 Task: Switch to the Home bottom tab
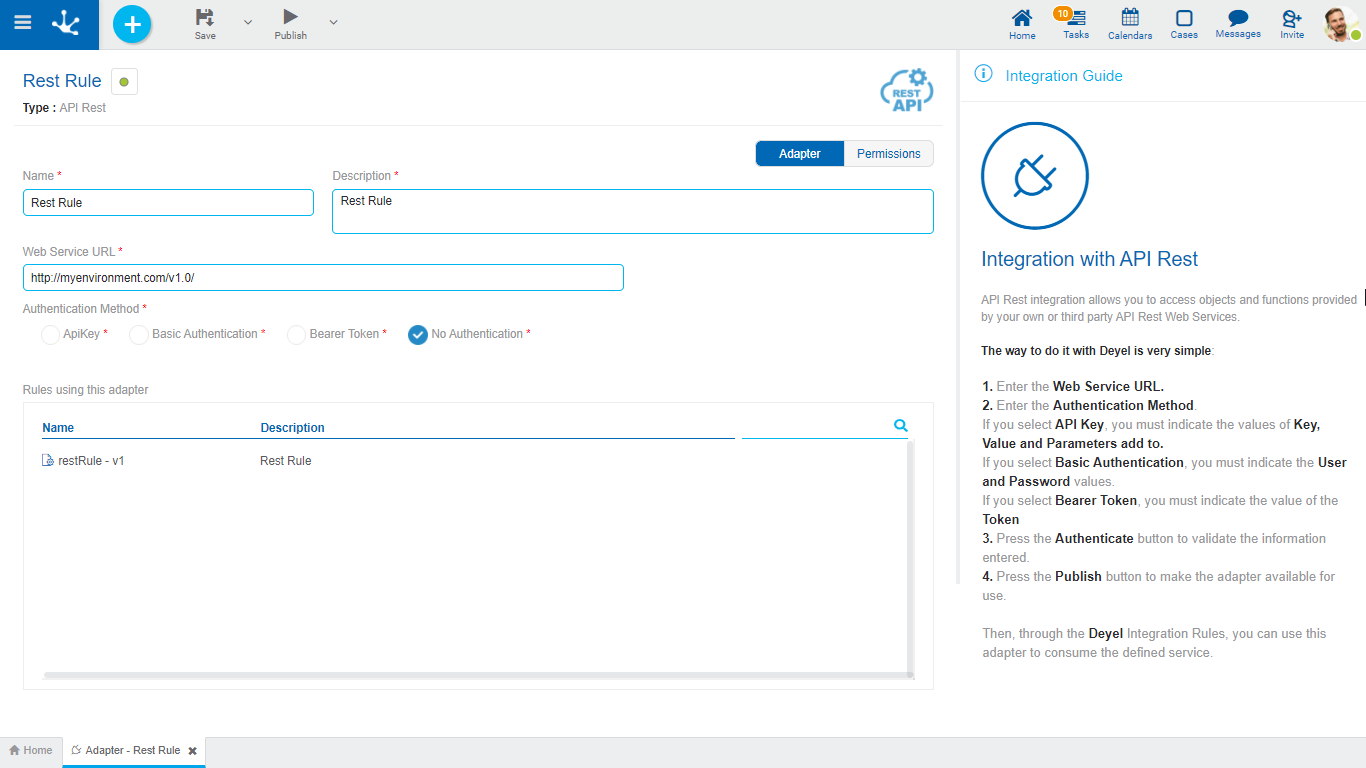31,750
